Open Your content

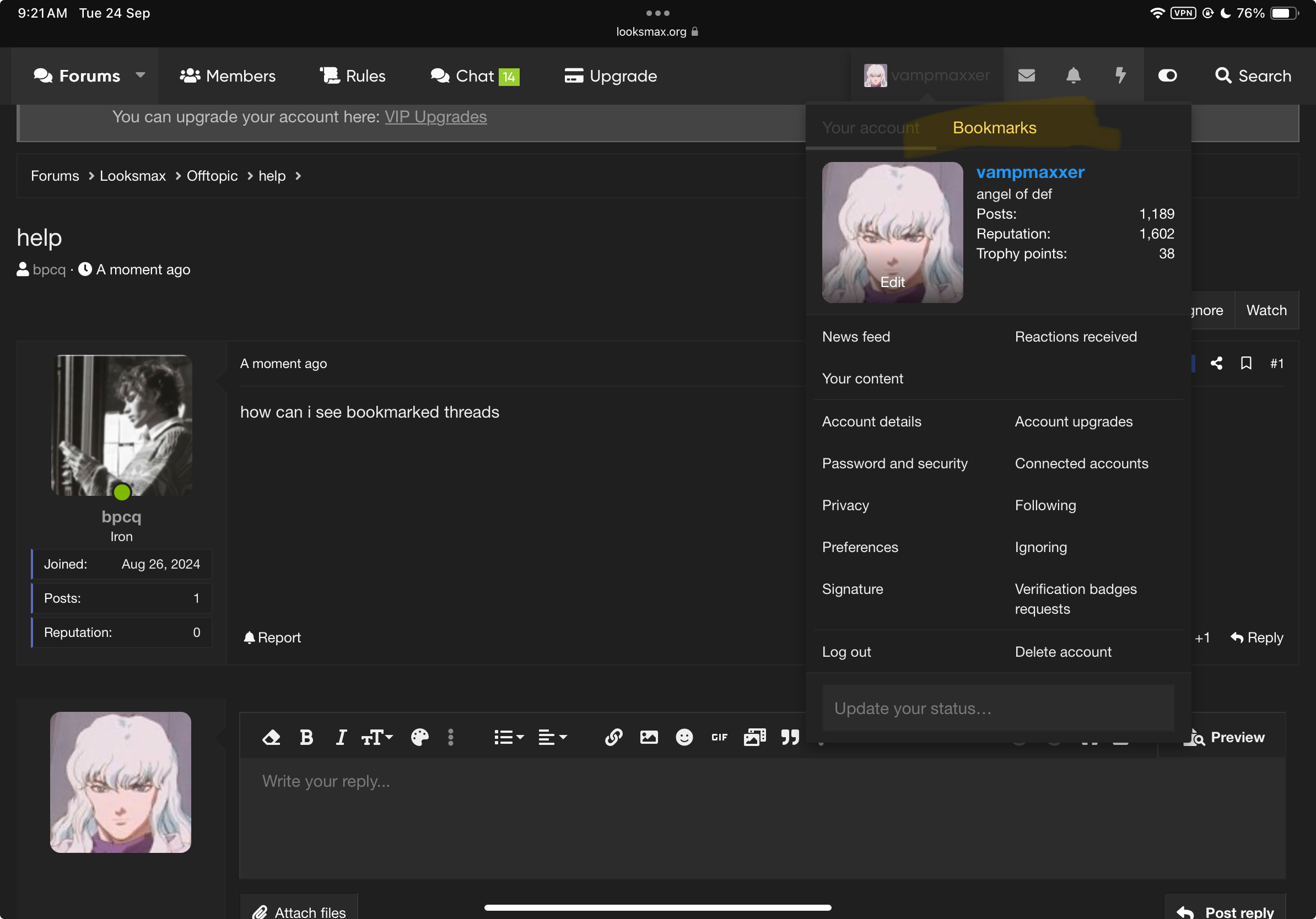tap(862, 379)
